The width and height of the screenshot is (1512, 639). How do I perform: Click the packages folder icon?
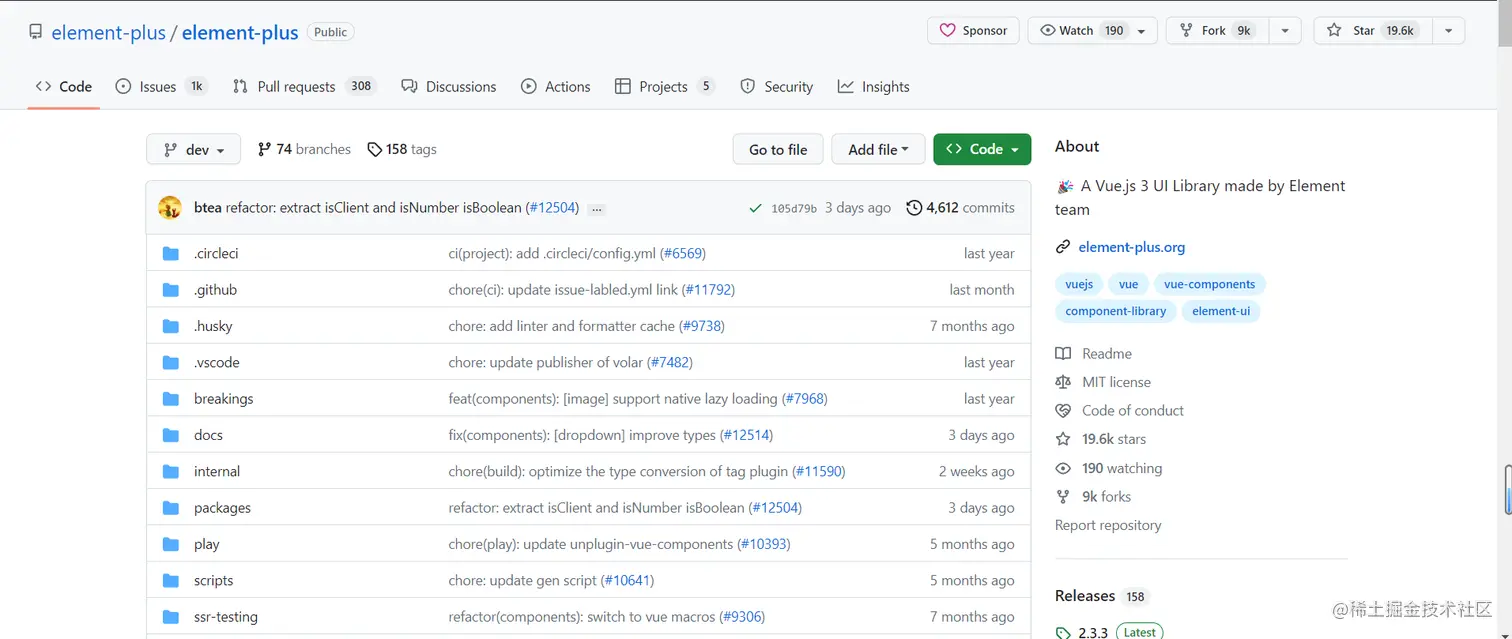(171, 508)
